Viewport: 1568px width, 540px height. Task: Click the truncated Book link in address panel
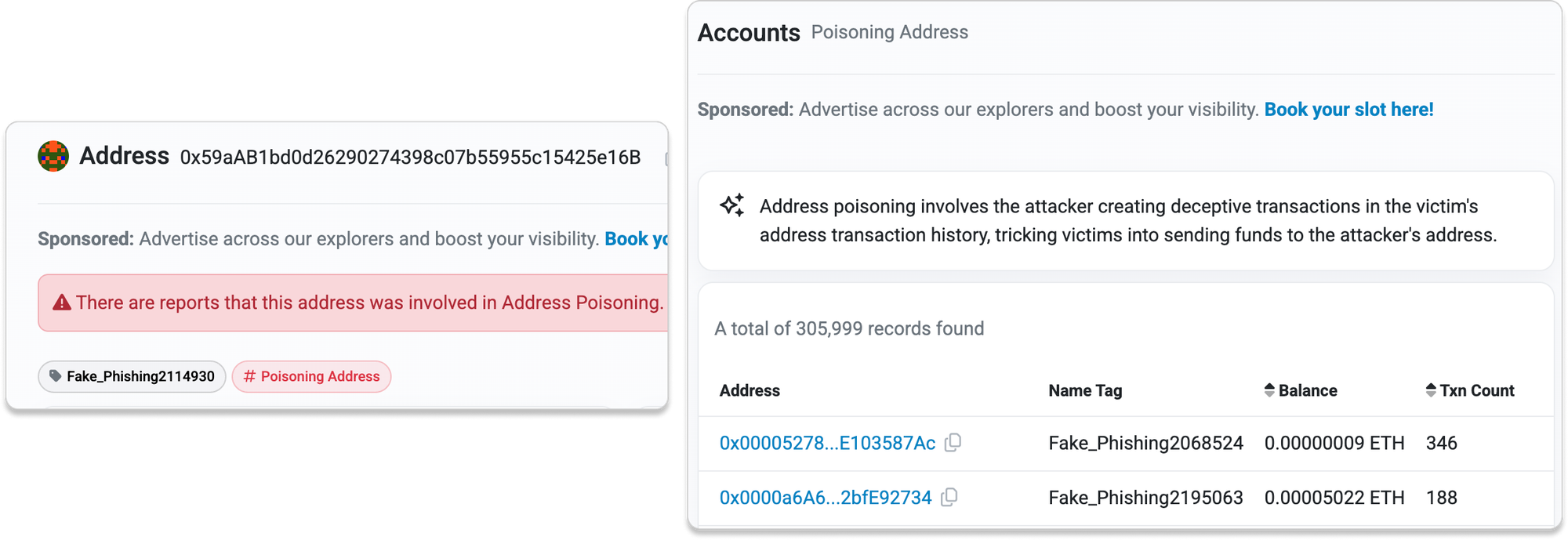[x=636, y=239]
